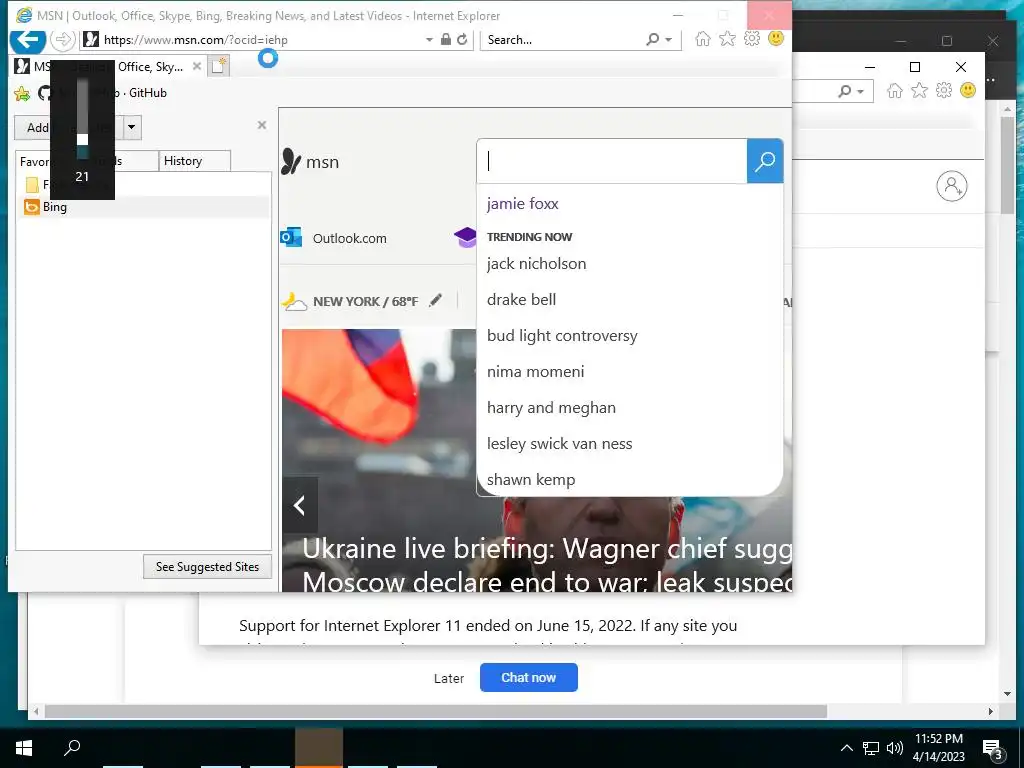
Task: Click the blue MSN search magnifier button
Action: [765, 161]
